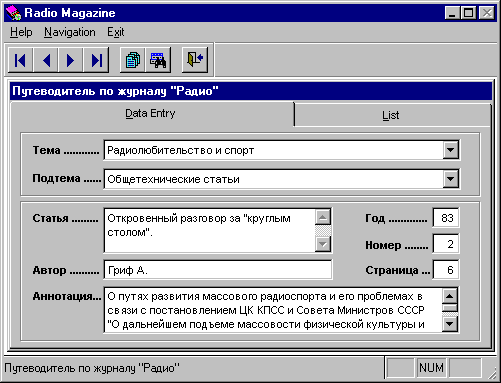501x383 pixels.
Task: Open the Help menu
Action: [21, 32]
